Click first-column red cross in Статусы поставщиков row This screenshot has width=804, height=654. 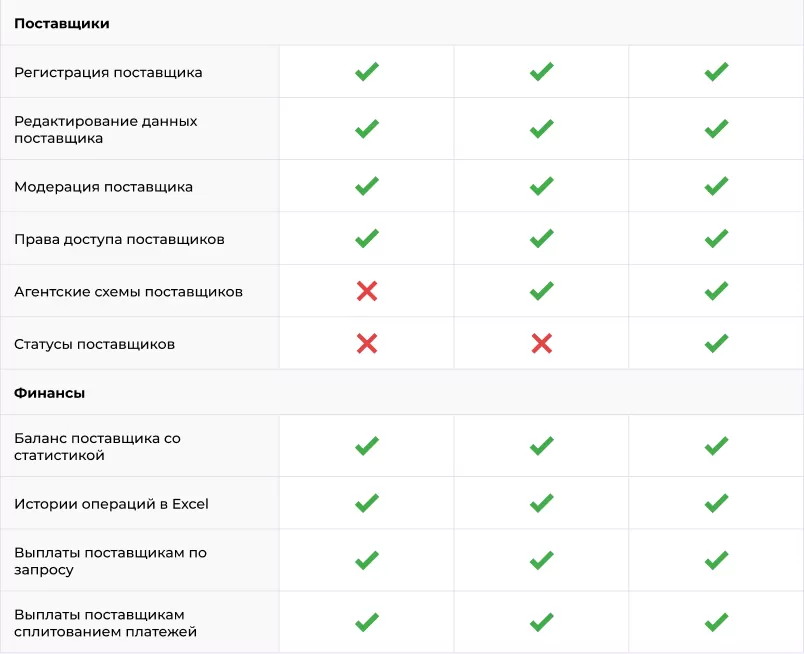tap(367, 343)
